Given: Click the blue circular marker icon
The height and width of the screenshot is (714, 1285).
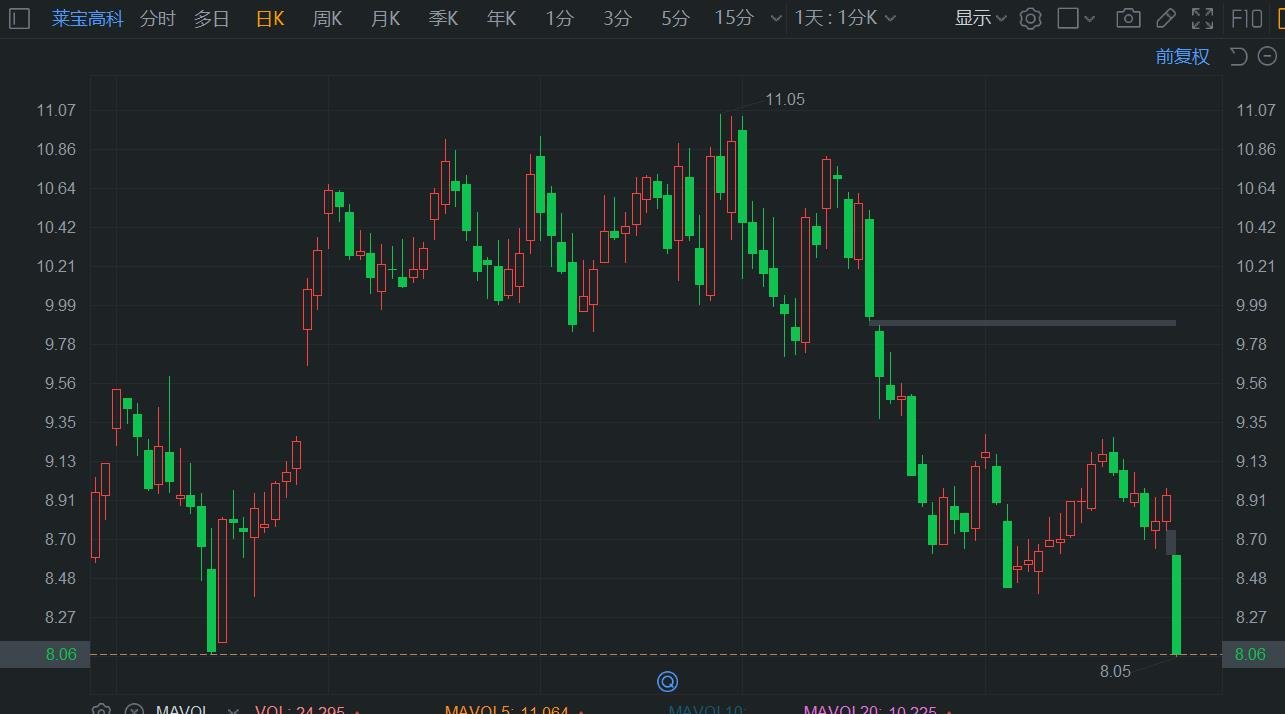Looking at the screenshot, I should 667,682.
